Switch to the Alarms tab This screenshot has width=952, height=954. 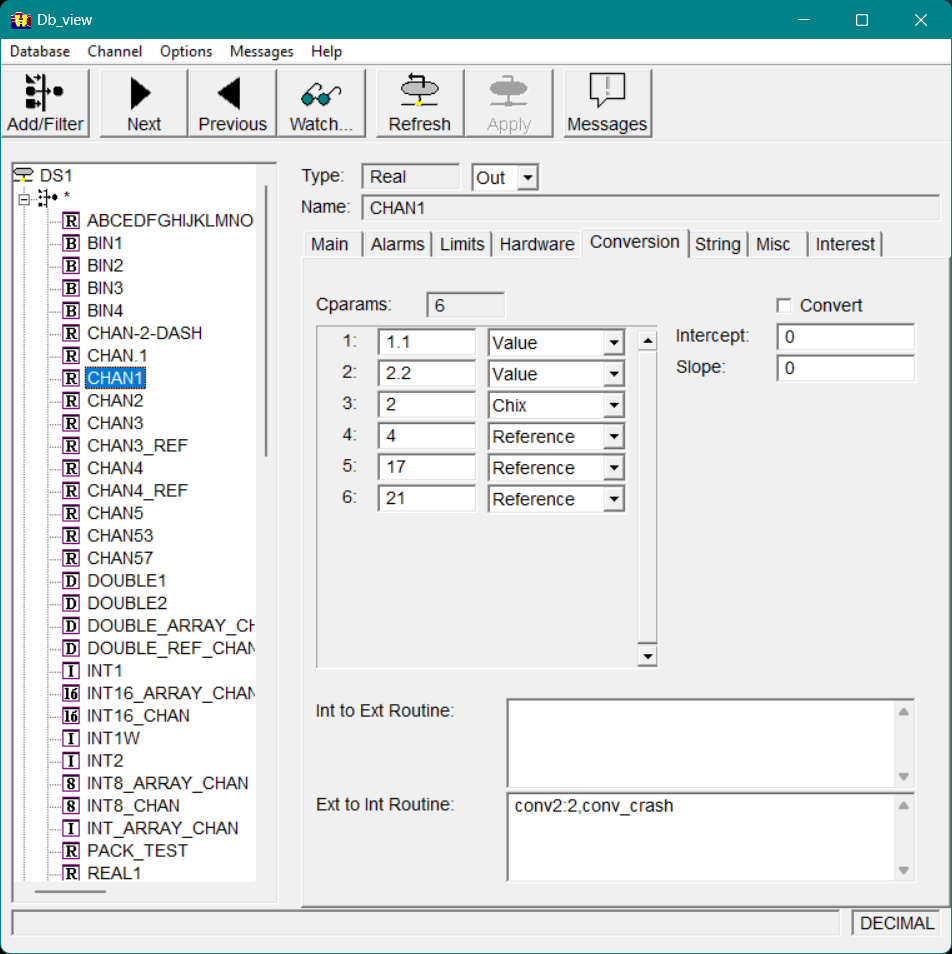click(397, 244)
